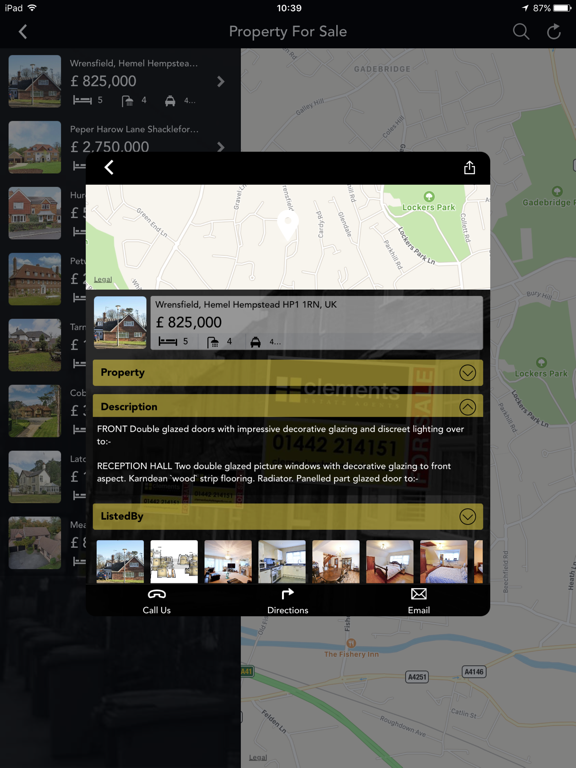Viewport: 576px width, 768px height.
Task: Open the dining room photo thumbnail
Action: click(x=336, y=561)
